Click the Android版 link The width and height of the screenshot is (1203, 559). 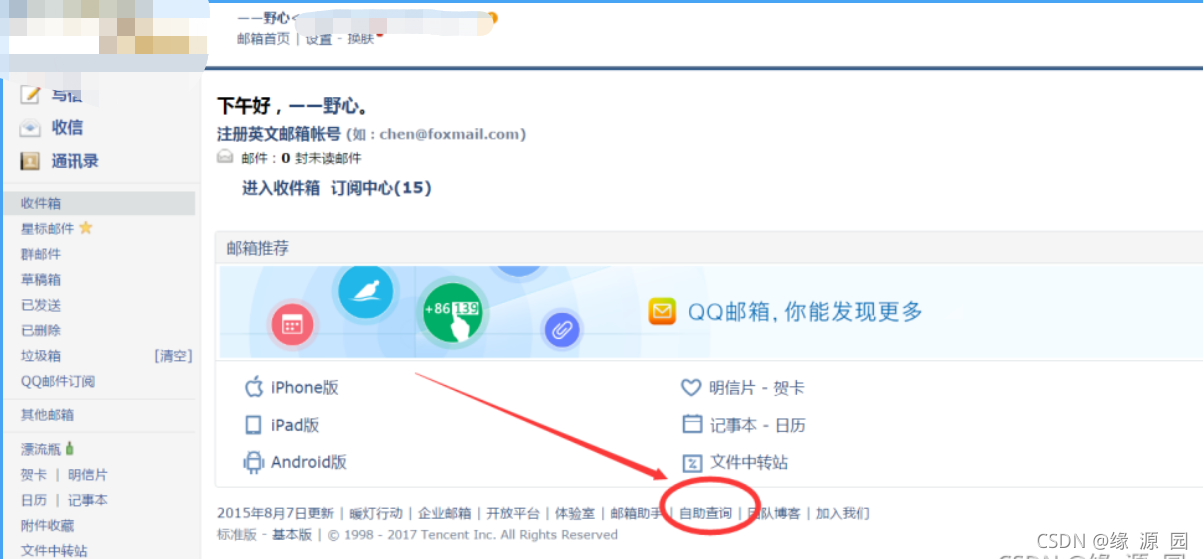click(309, 462)
